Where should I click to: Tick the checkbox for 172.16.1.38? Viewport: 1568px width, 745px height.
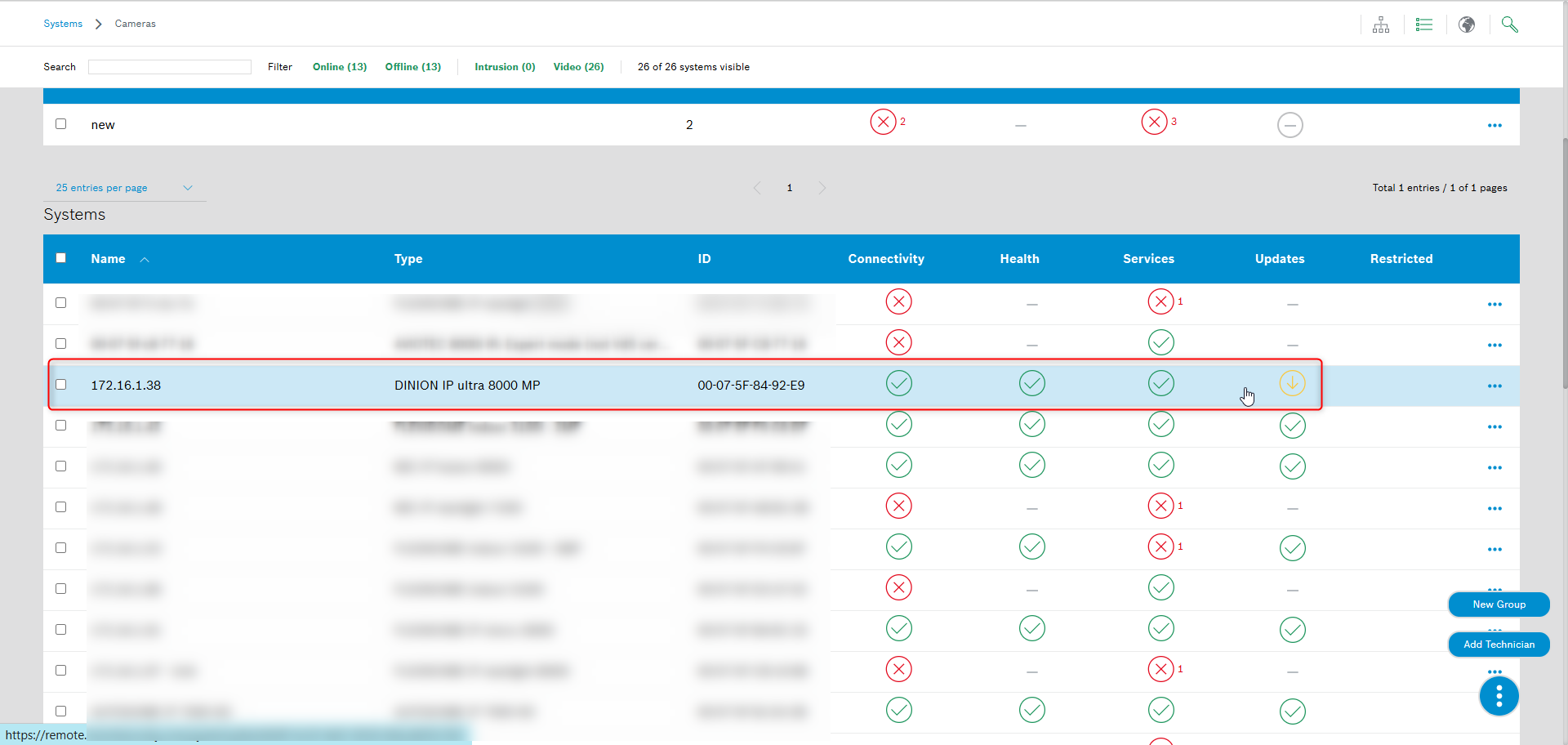coord(61,384)
